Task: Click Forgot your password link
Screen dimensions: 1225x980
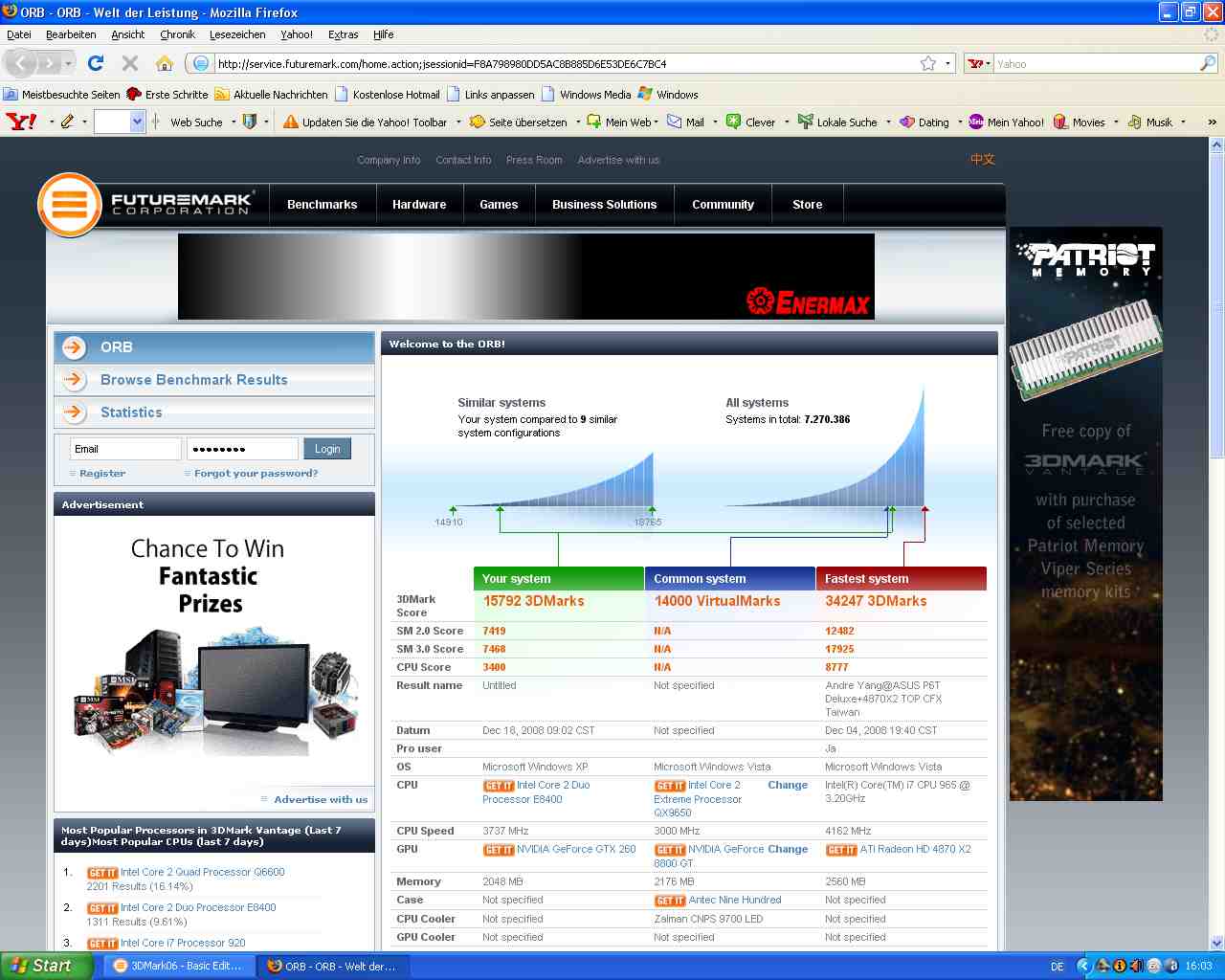Action: [x=256, y=474]
